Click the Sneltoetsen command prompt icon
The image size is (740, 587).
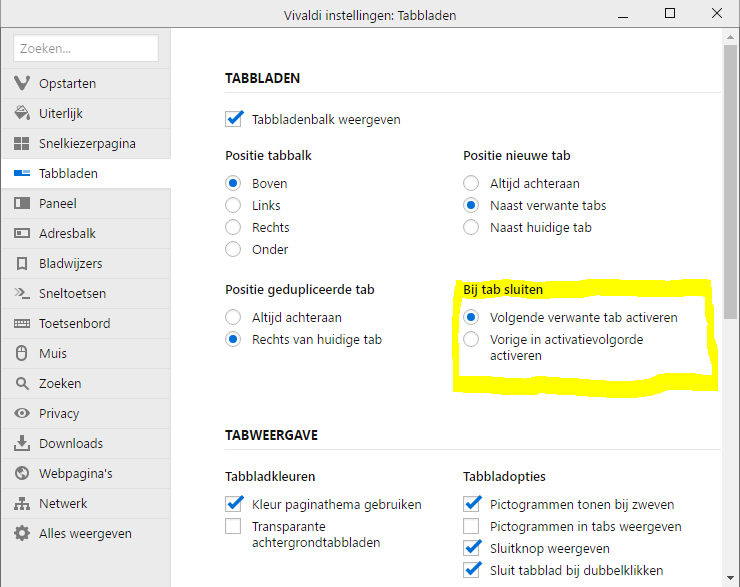(x=22, y=293)
